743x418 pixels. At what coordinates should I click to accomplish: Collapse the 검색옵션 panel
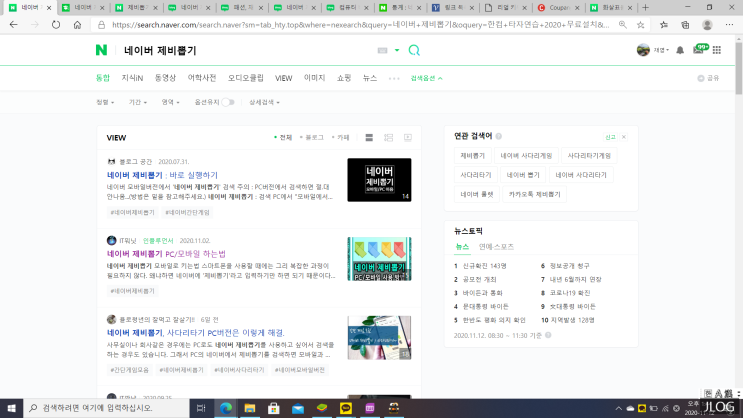[426, 78]
